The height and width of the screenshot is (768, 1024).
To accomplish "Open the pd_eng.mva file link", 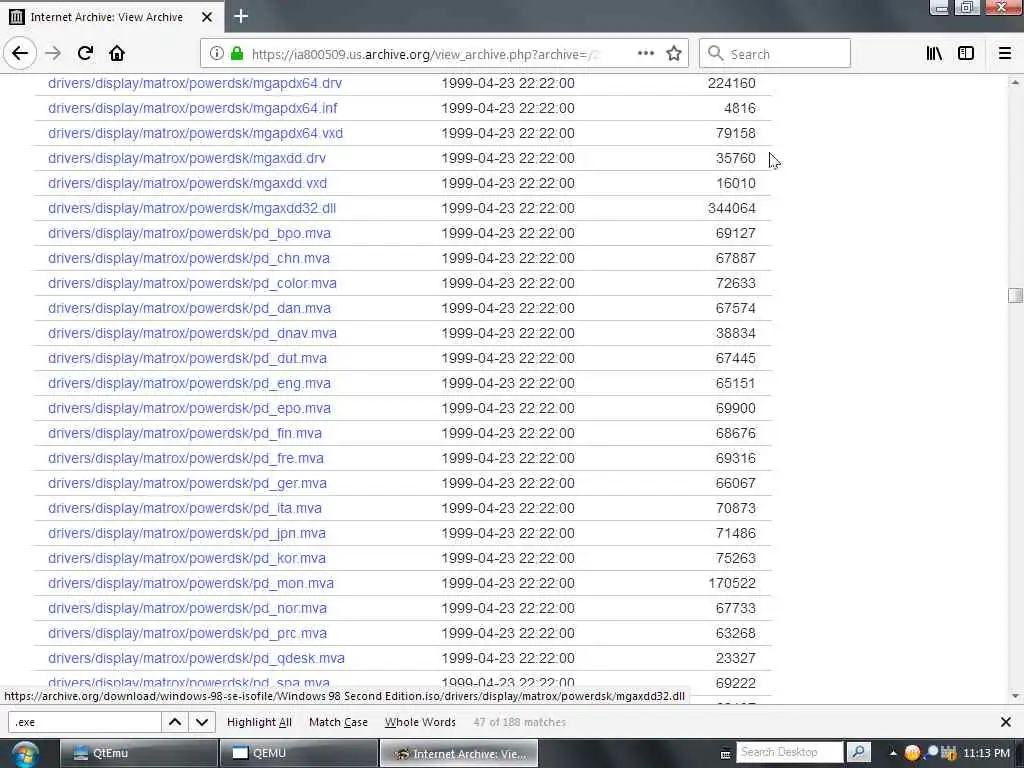I will 189,383.
